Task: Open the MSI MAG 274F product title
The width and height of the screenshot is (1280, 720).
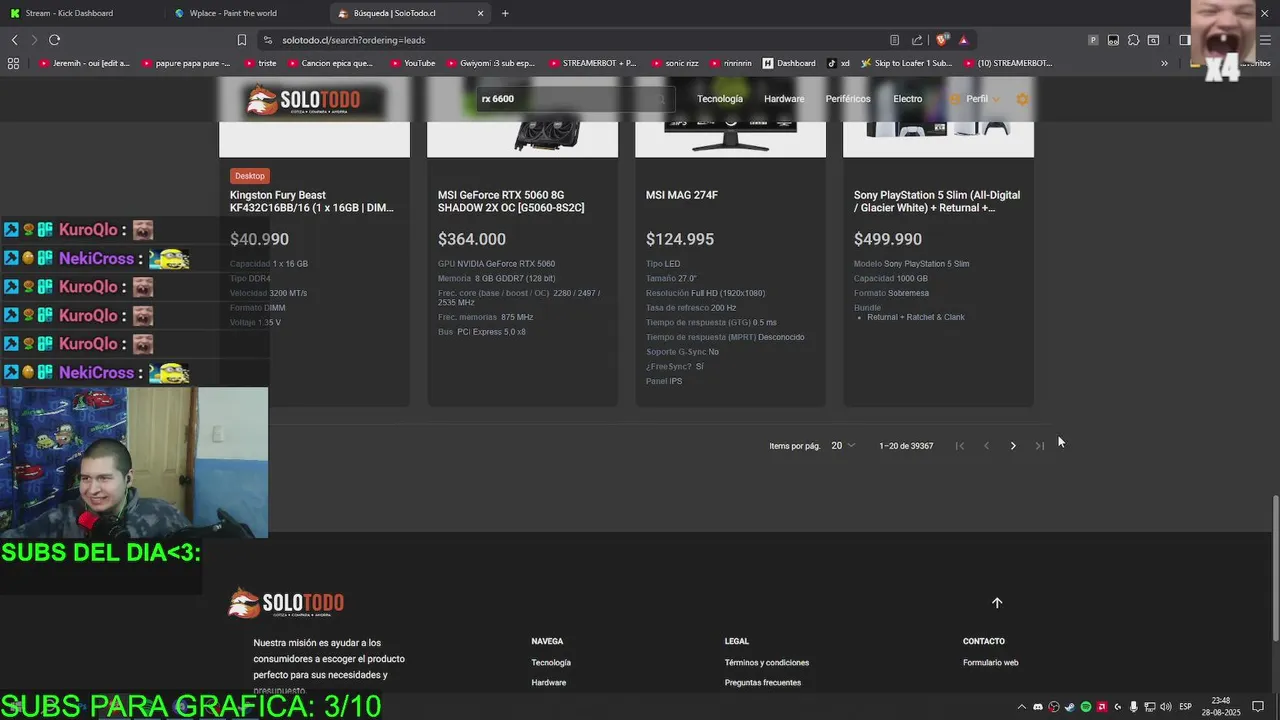Action: tap(682, 195)
